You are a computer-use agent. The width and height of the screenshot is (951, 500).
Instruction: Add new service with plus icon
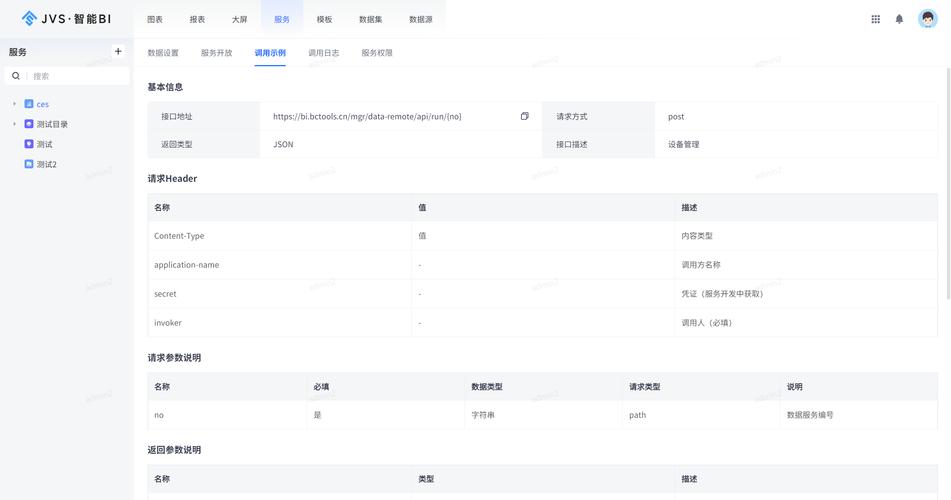coord(118,51)
